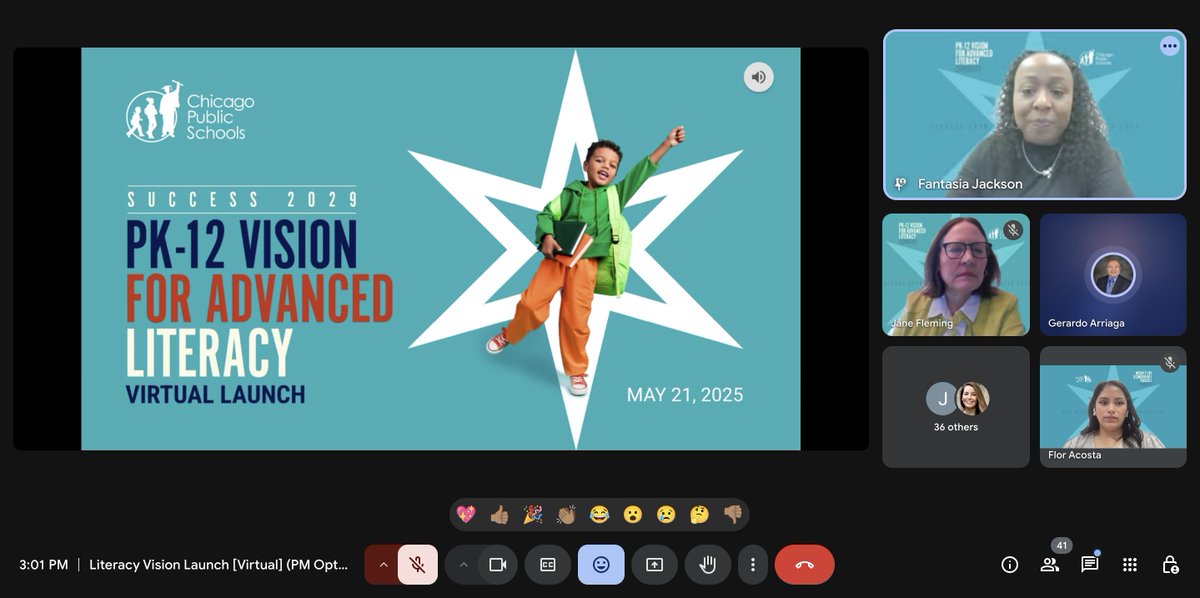Select Gerardo Arriaga's tile
Image resolution: width=1200 pixels, height=598 pixels.
pos(1113,274)
